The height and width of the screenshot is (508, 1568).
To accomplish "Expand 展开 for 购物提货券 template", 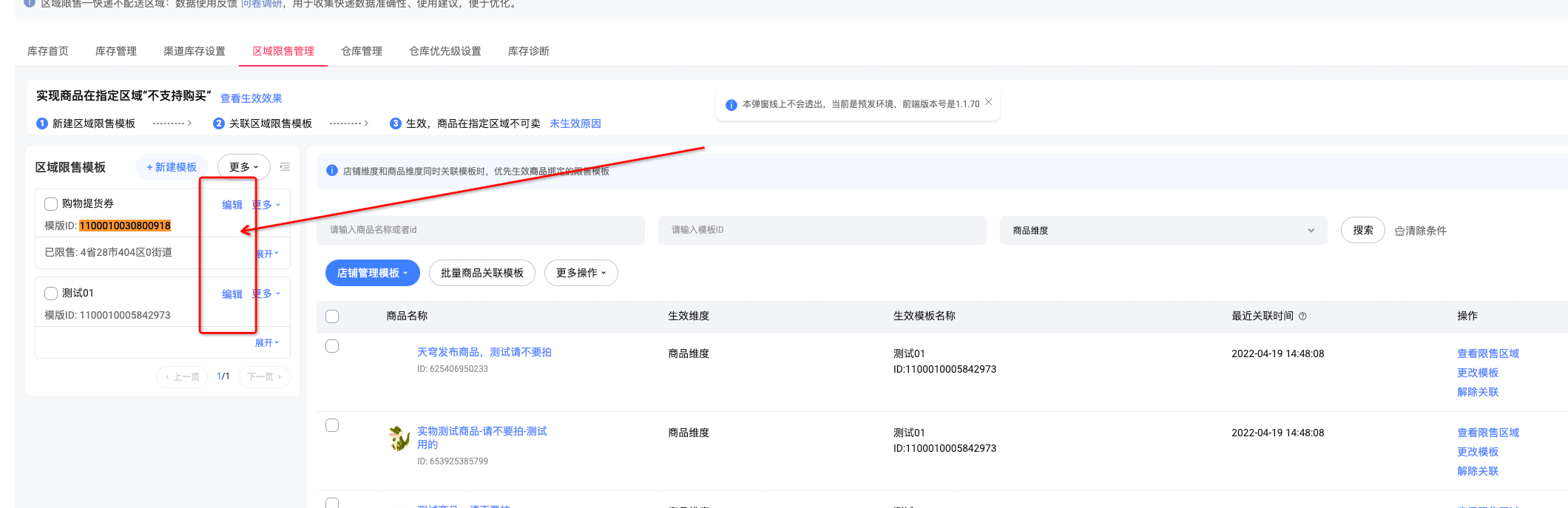I will (267, 254).
